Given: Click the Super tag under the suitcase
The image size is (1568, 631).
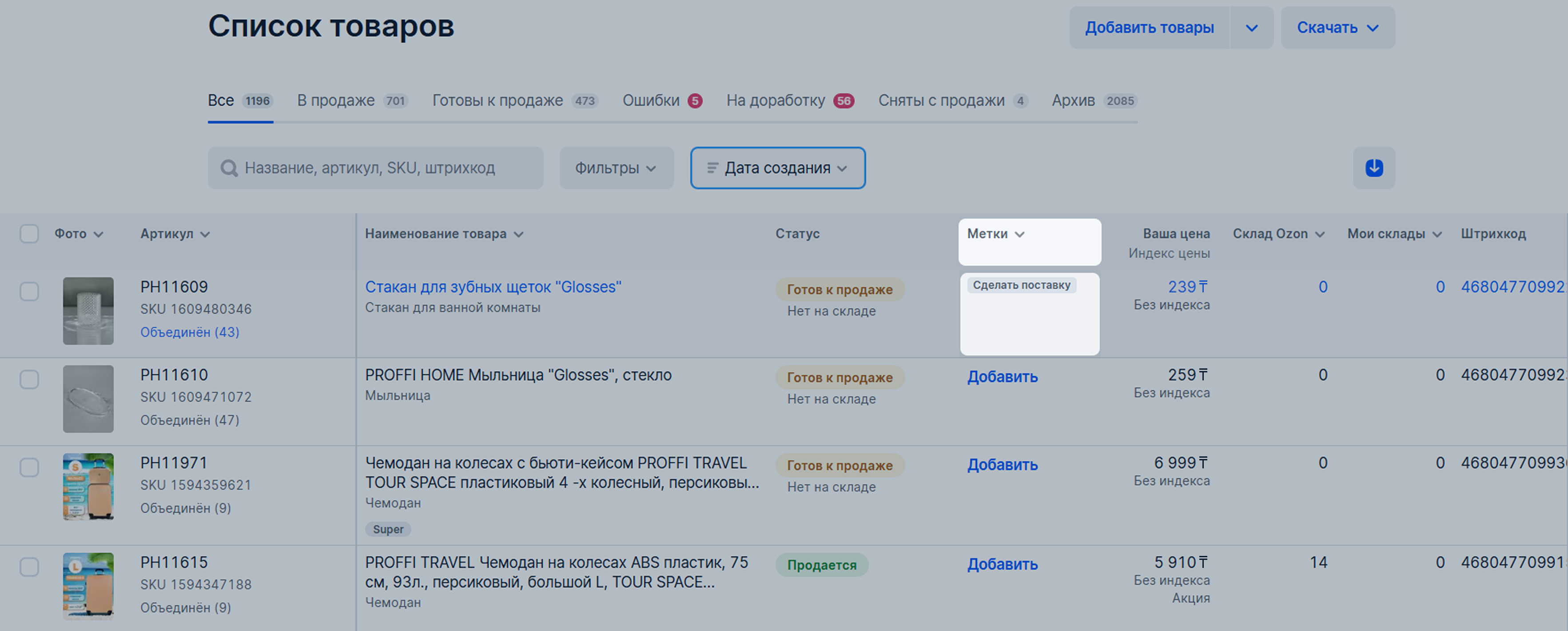Looking at the screenshot, I should pyautogui.click(x=388, y=529).
